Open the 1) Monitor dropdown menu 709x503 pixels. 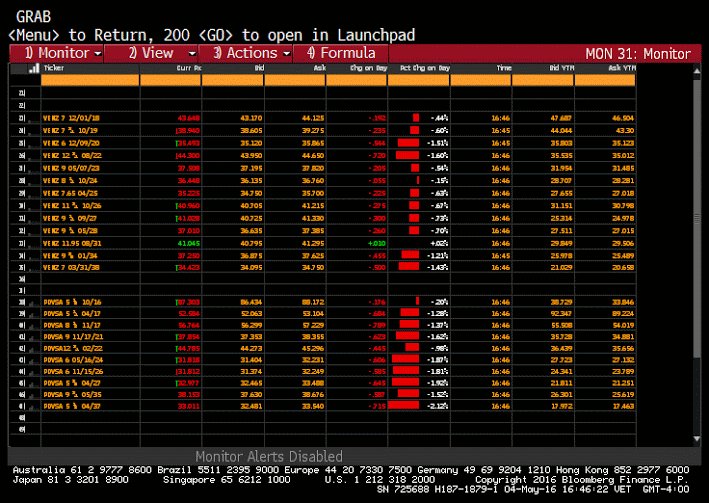pyautogui.click(x=57, y=53)
